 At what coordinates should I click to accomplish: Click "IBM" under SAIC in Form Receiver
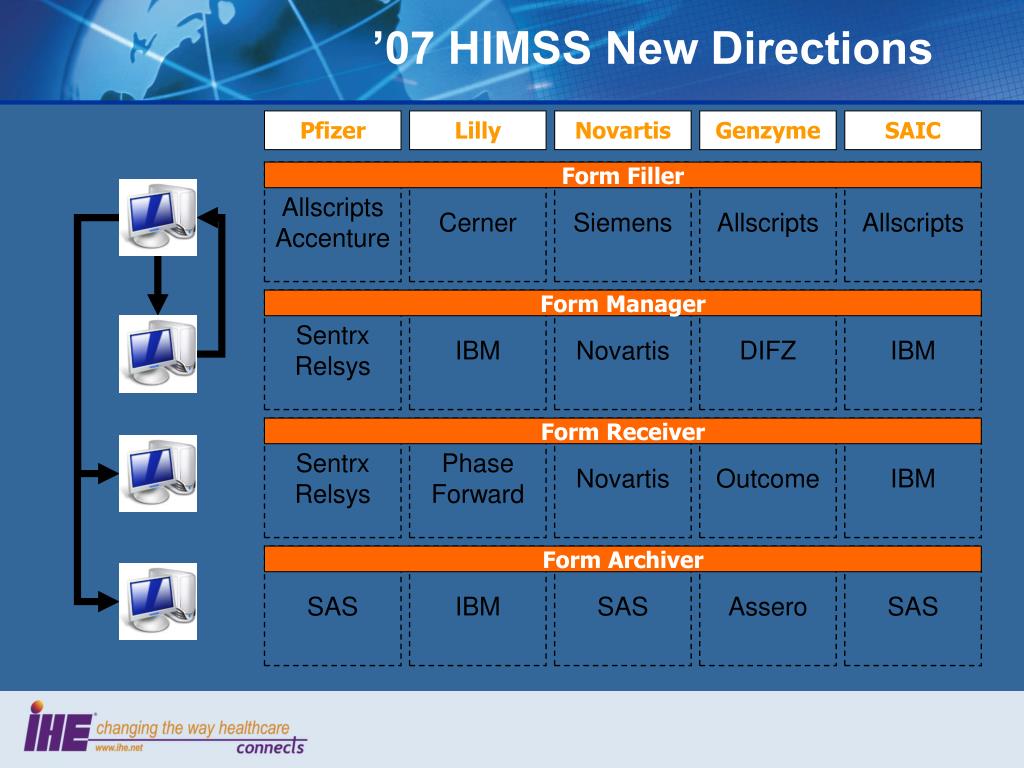click(912, 479)
